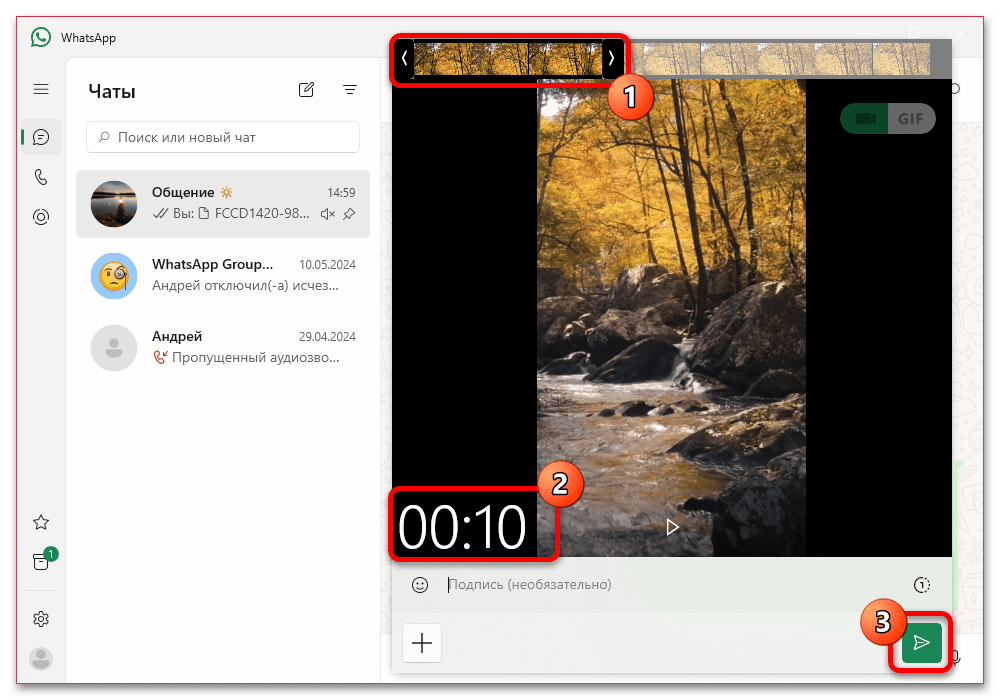The height and width of the screenshot is (700, 1000).
Task: Click the 14:59 timestamp on Общение
Action: (341, 193)
